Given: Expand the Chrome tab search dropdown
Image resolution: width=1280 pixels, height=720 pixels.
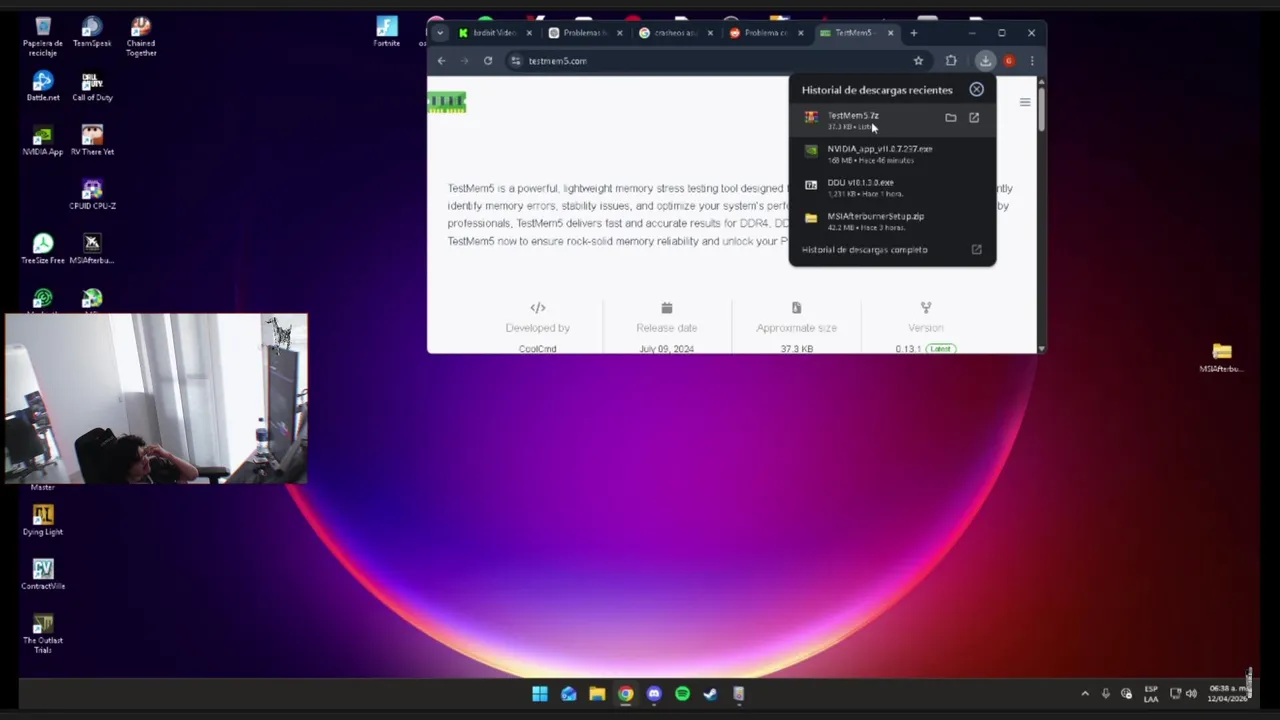Looking at the screenshot, I should click(x=439, y=33).
